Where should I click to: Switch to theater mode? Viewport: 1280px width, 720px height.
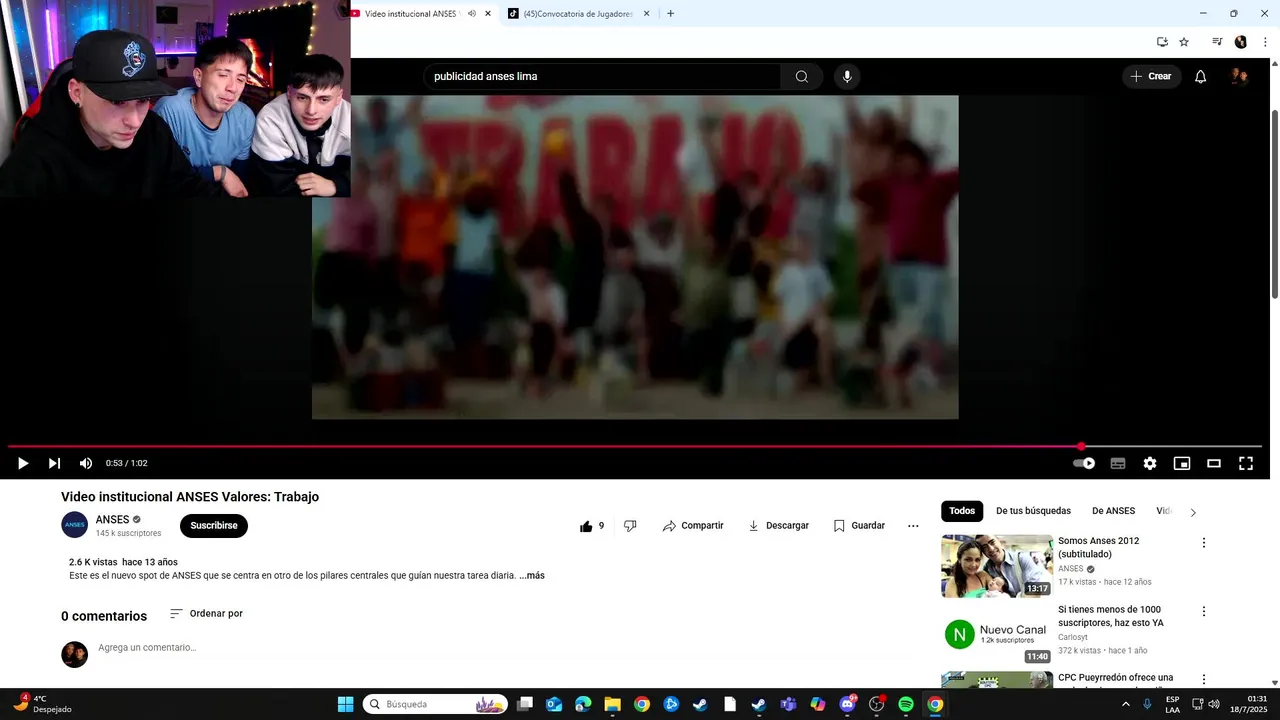point(1214,463)
